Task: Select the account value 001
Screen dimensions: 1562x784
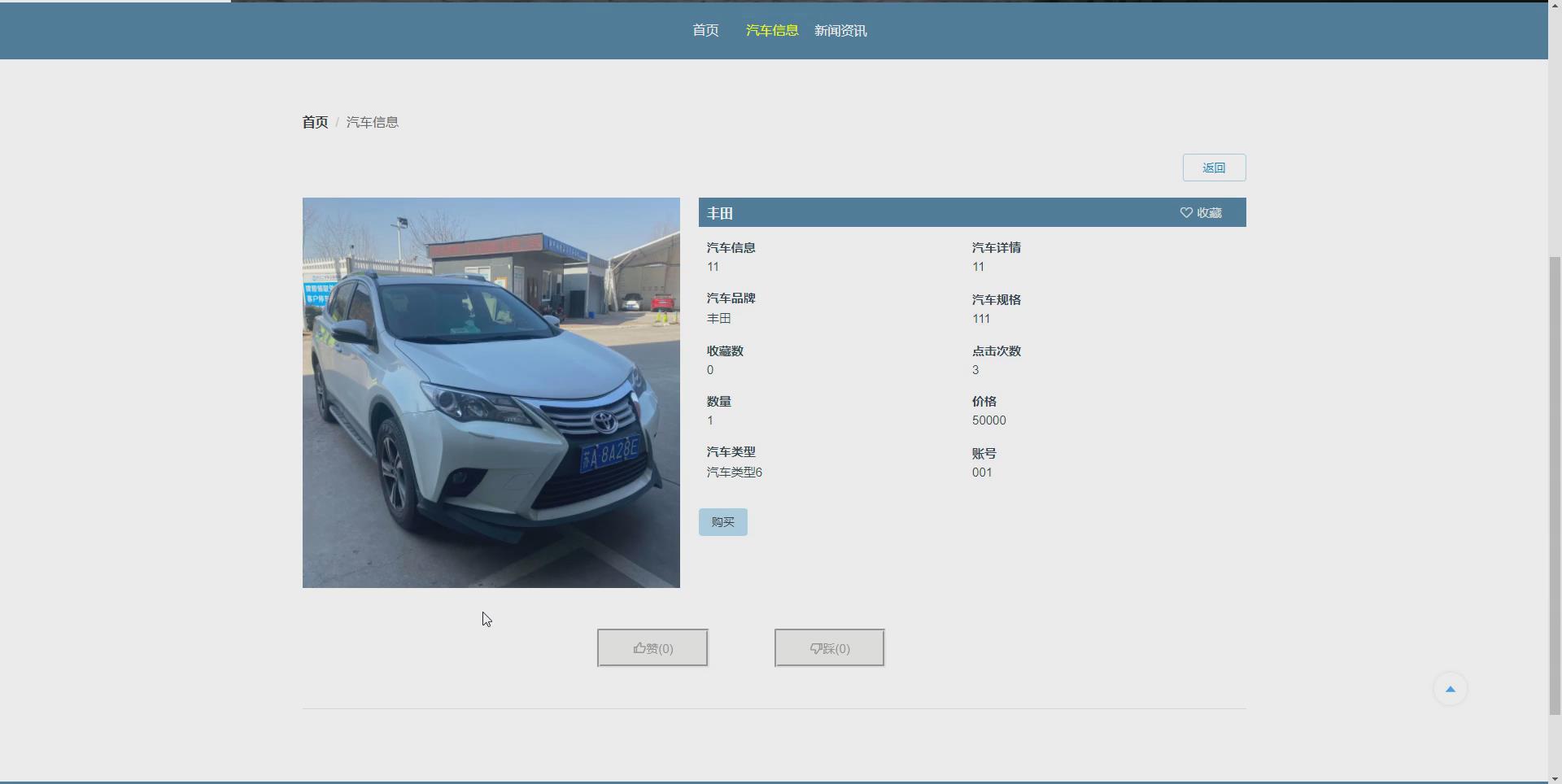Action: tap(982, 473)
